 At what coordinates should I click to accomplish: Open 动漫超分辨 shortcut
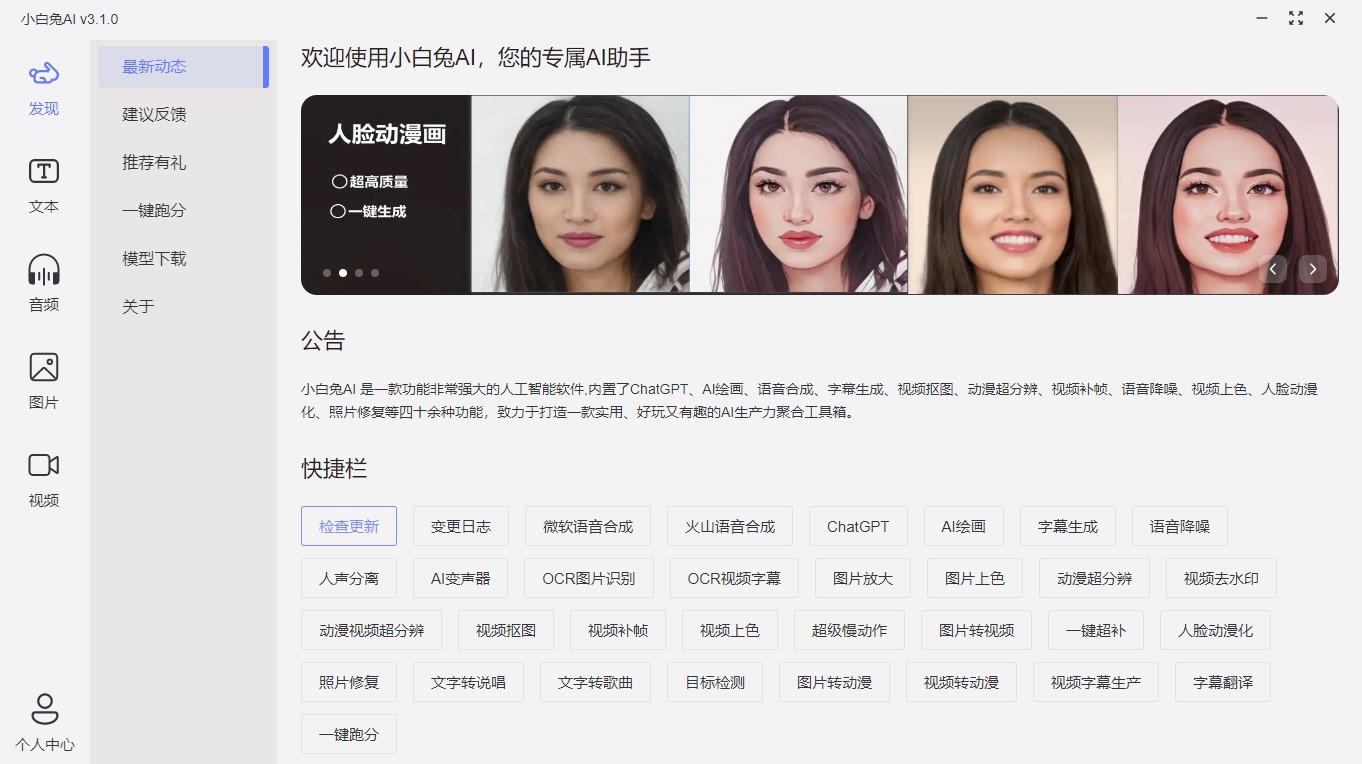click(1094, 578)
